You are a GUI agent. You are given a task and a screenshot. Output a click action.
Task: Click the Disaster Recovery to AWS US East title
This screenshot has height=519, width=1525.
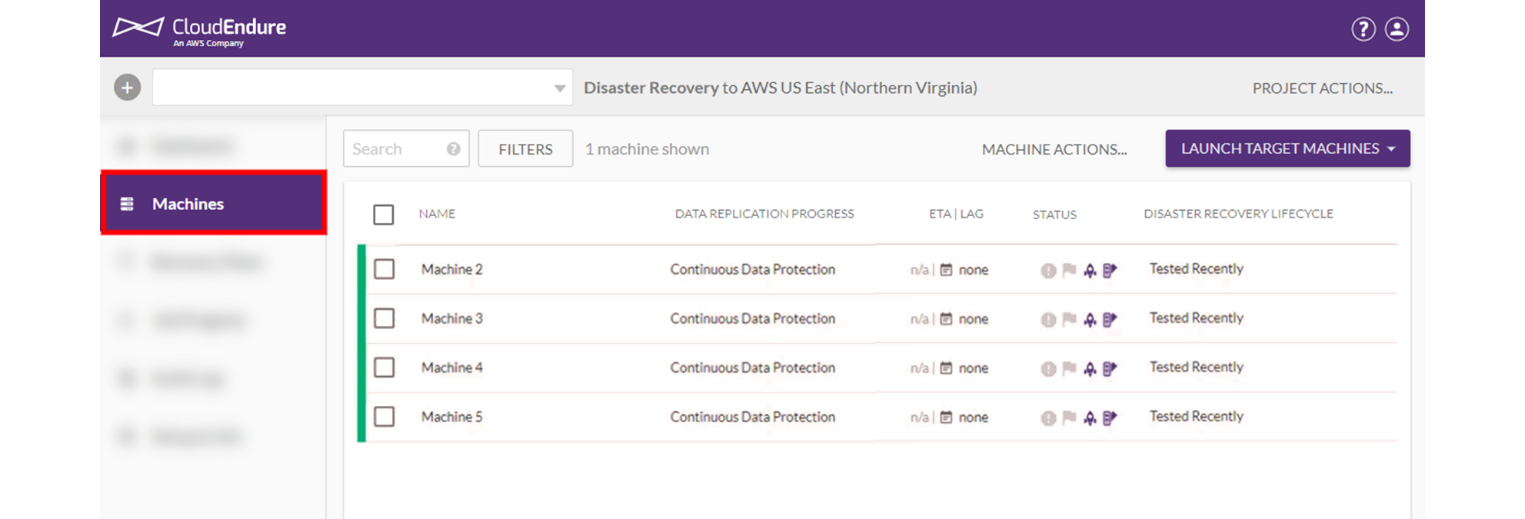(x=781, y=88)
